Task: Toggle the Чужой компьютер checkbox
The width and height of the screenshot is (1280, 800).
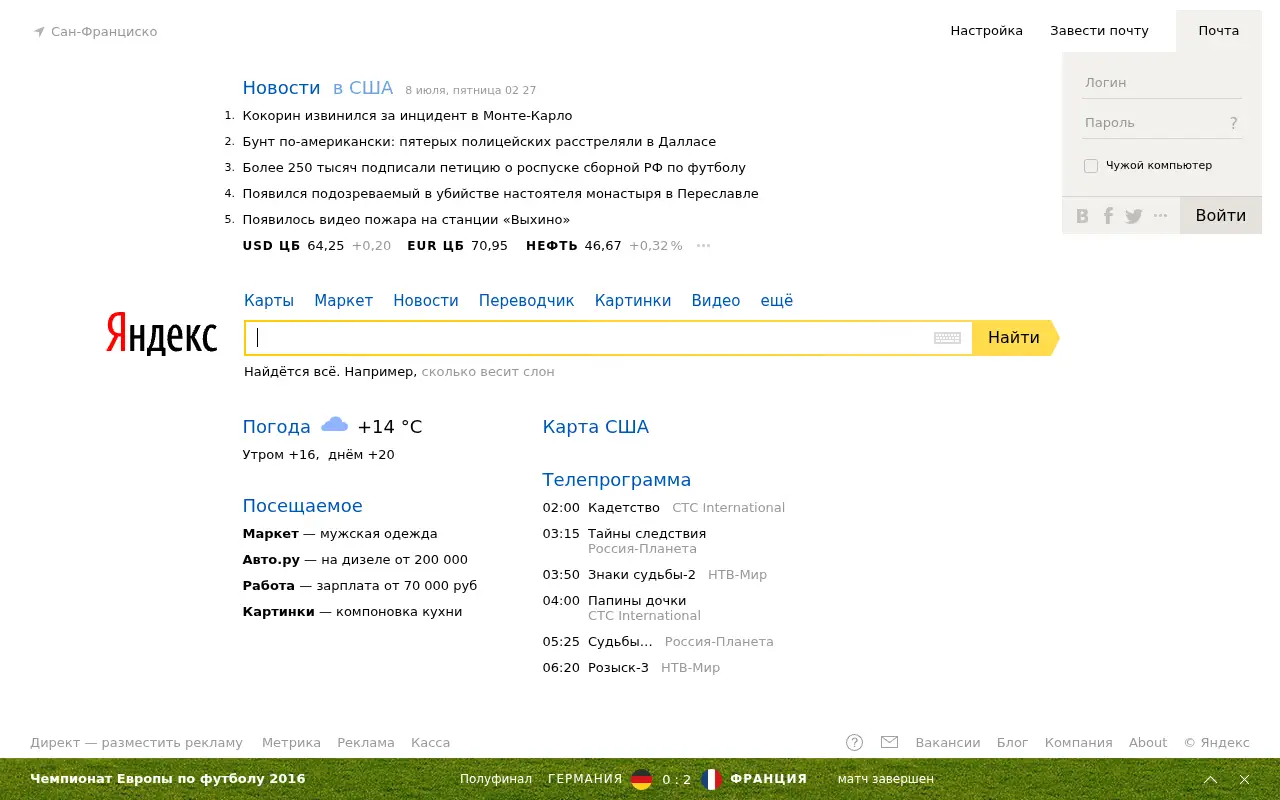Action: coord(1091,166)
